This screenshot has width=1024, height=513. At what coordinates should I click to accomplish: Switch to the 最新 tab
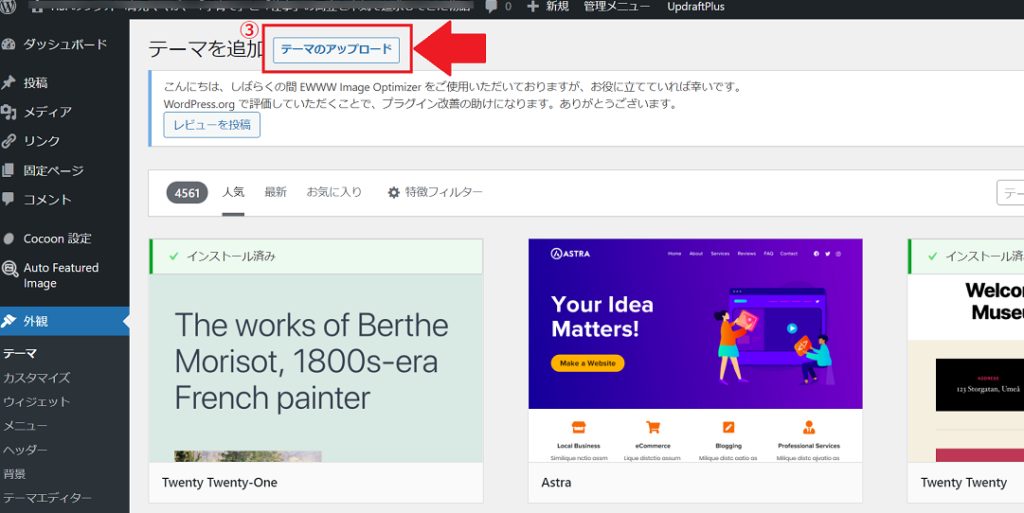[276, 193]
